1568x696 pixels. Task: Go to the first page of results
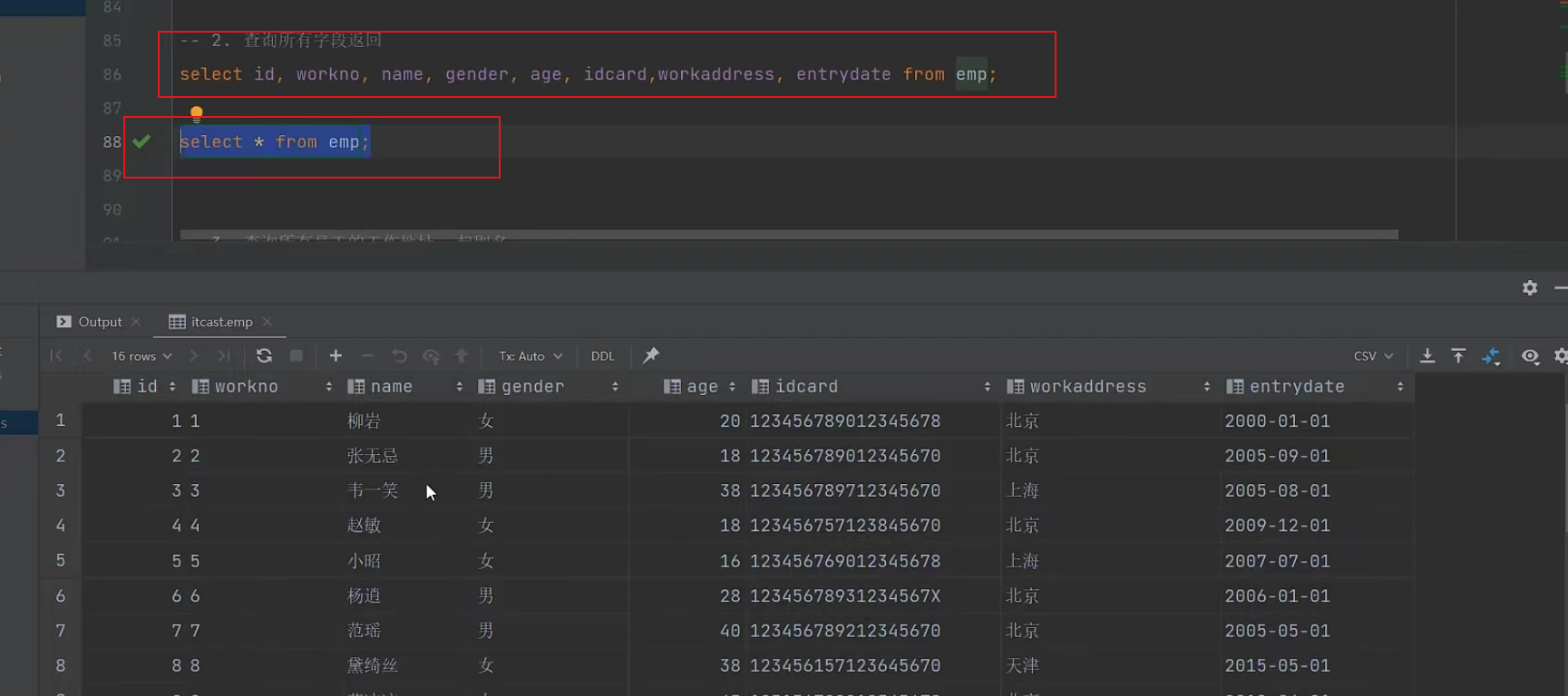[56, 356]
